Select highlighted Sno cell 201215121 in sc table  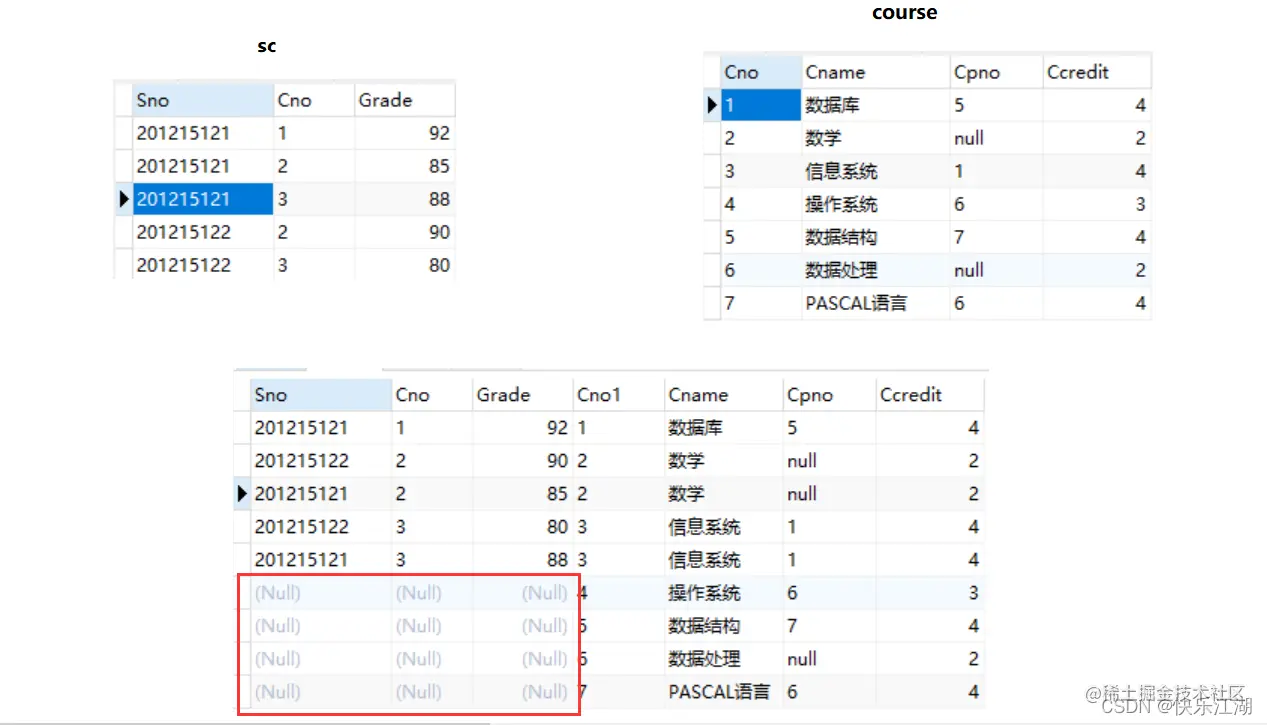click(203, 199)
